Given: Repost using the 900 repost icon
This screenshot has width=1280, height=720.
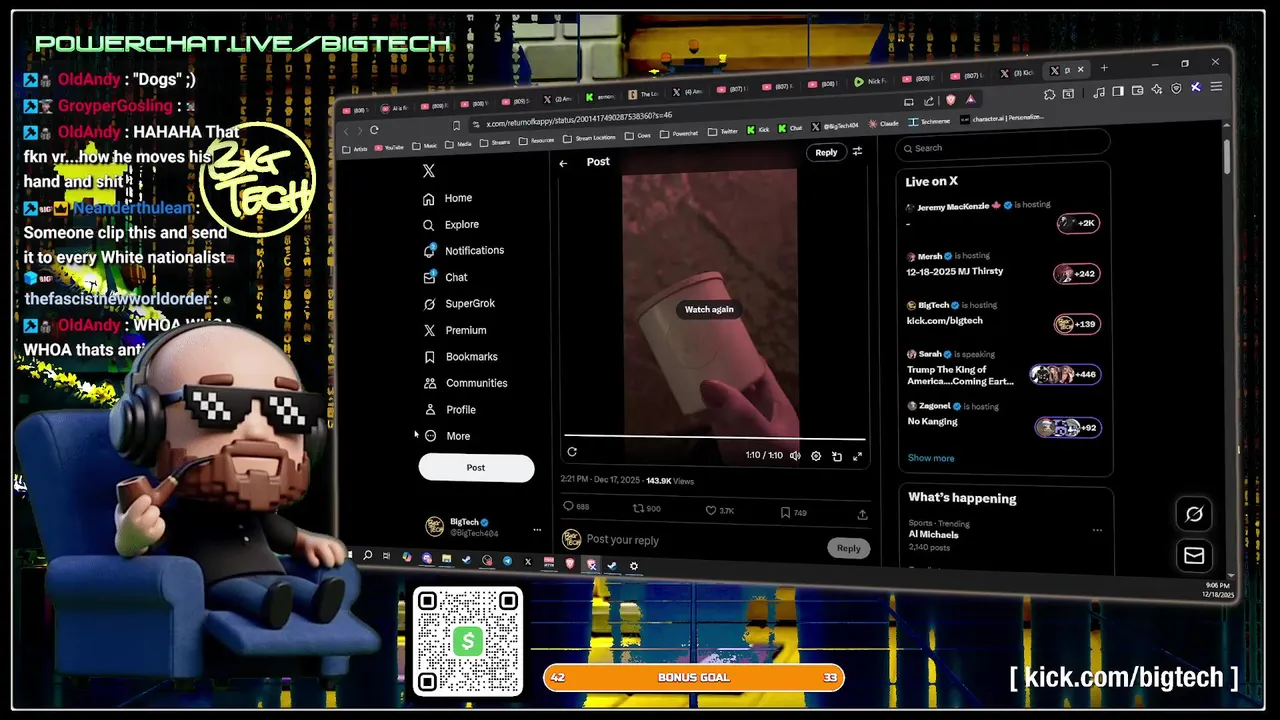Looking at the screenshot, I should coord(638,509).
